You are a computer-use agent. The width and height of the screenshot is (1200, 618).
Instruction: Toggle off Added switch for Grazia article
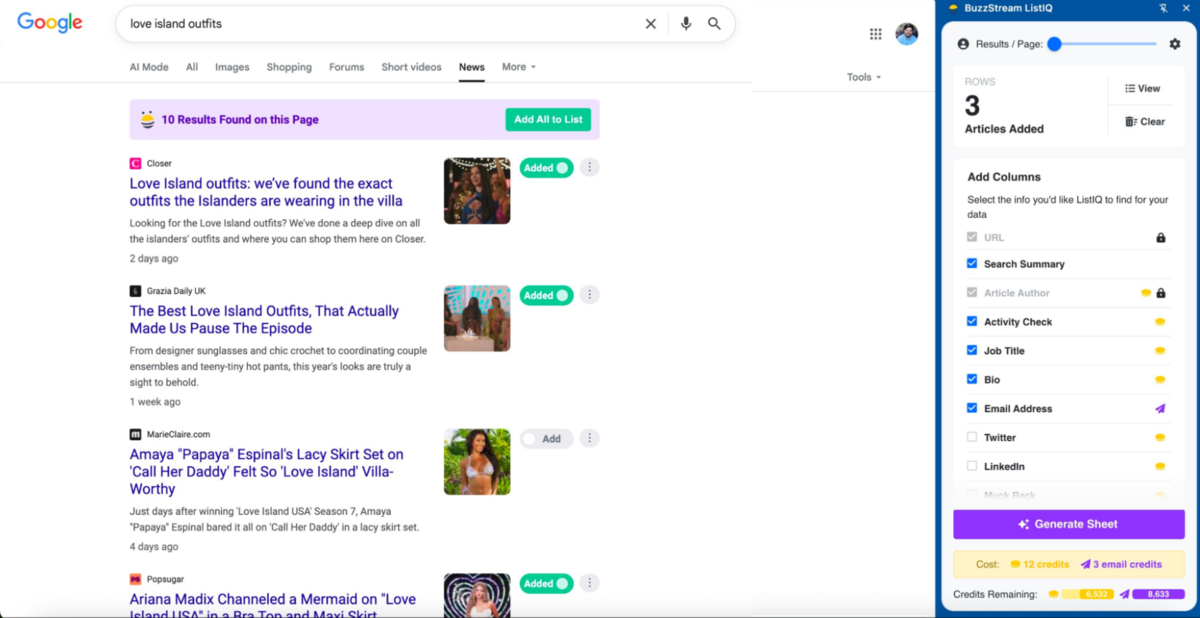point(546,296)
